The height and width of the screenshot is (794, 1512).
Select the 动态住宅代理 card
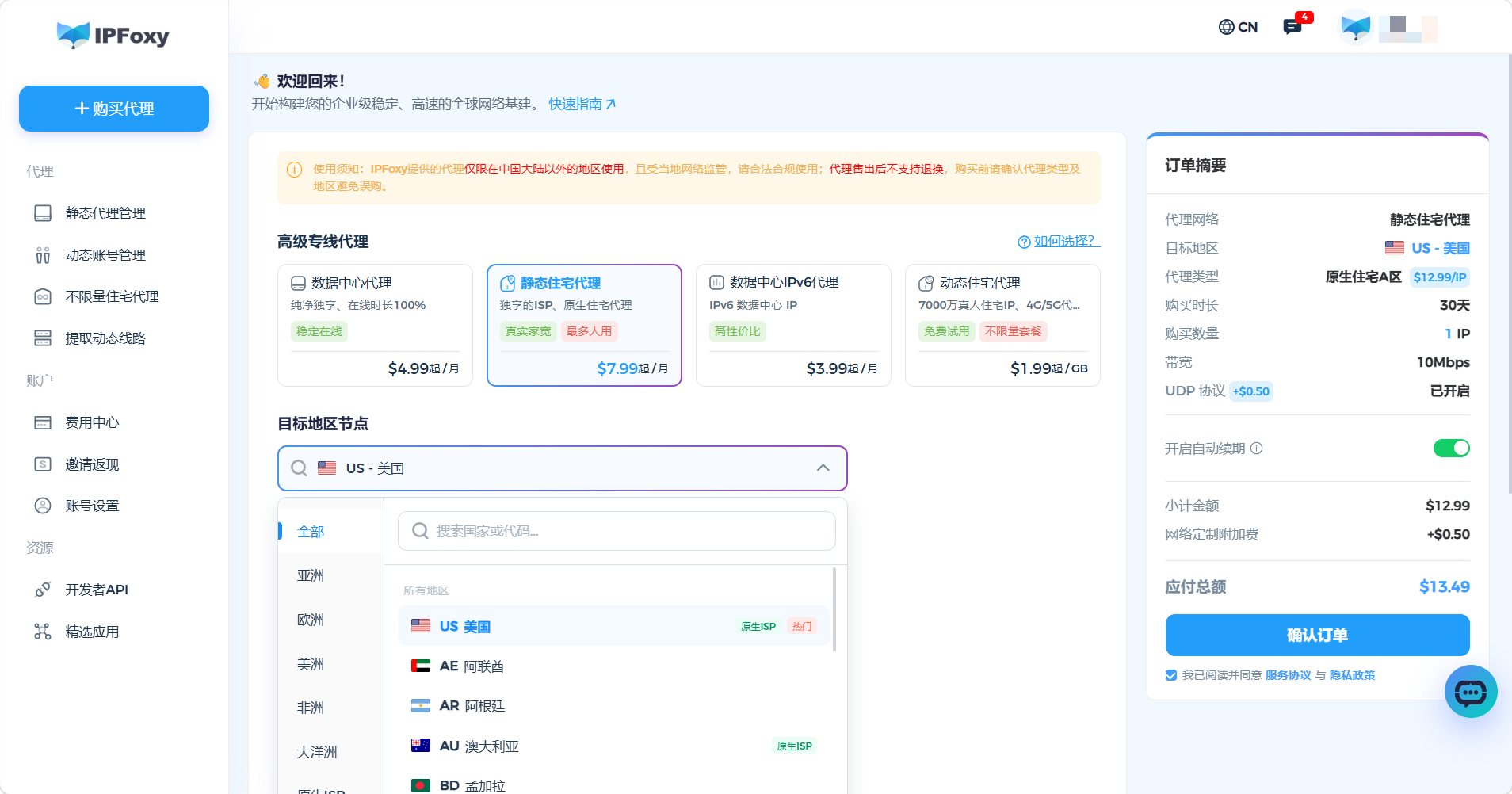pyautogui.click(x=1002, y=325)
